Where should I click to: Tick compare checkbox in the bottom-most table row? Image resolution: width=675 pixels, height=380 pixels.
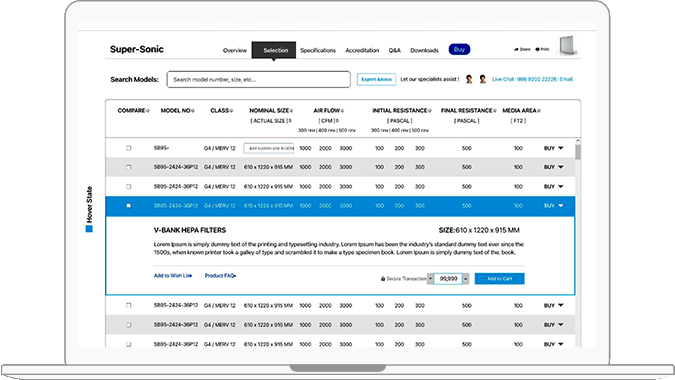point(128,344)
